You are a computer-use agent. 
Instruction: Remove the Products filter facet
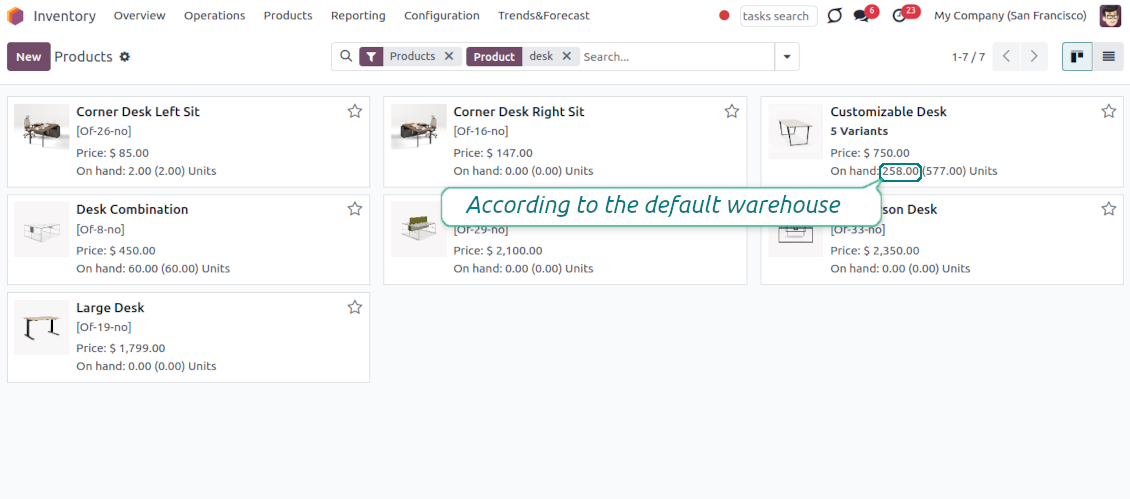click(x=449, y=57)
